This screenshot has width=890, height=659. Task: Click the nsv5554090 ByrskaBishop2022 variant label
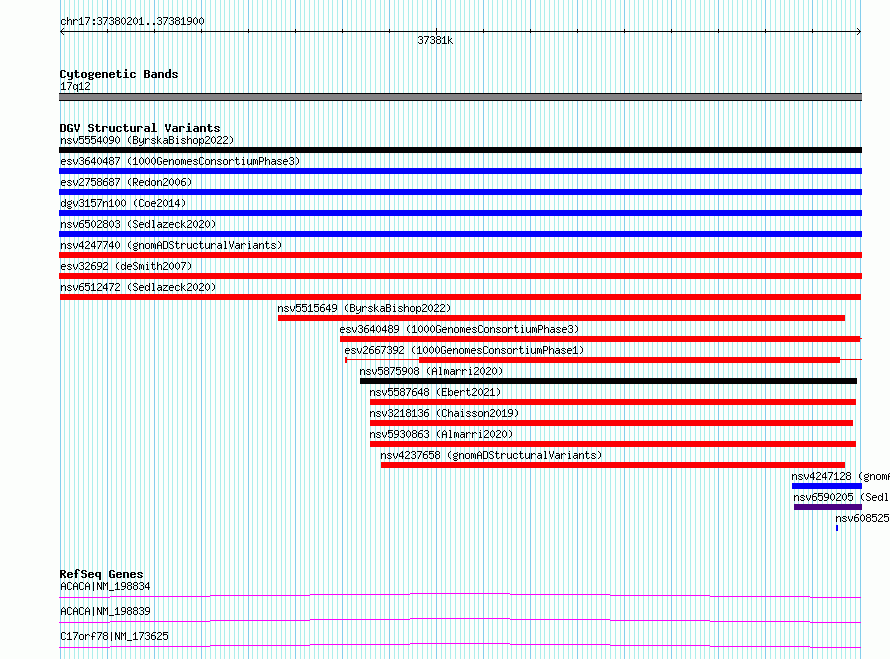[147, 140]
